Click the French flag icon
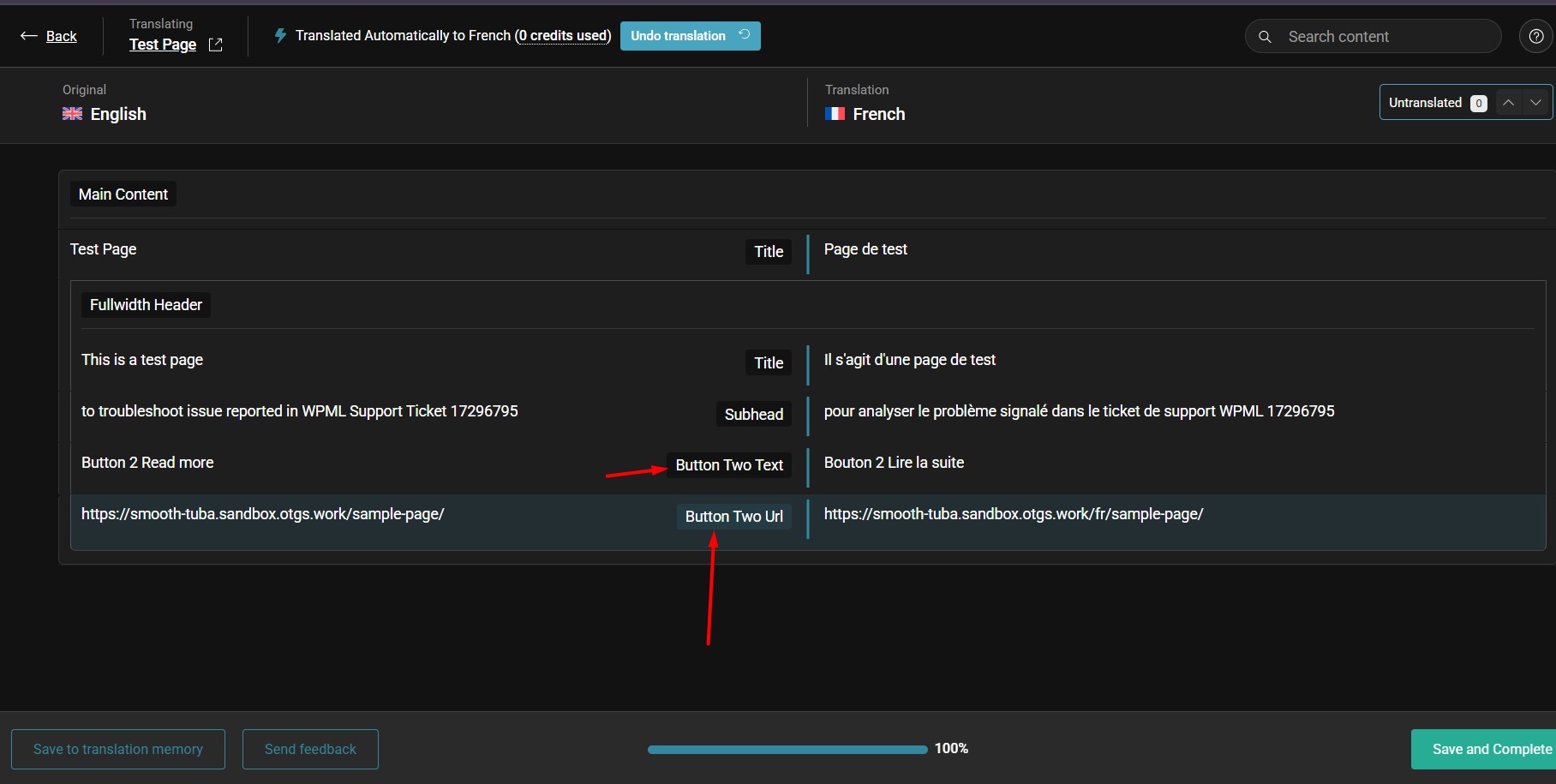 pyautogui.click(x=835, y=114)
